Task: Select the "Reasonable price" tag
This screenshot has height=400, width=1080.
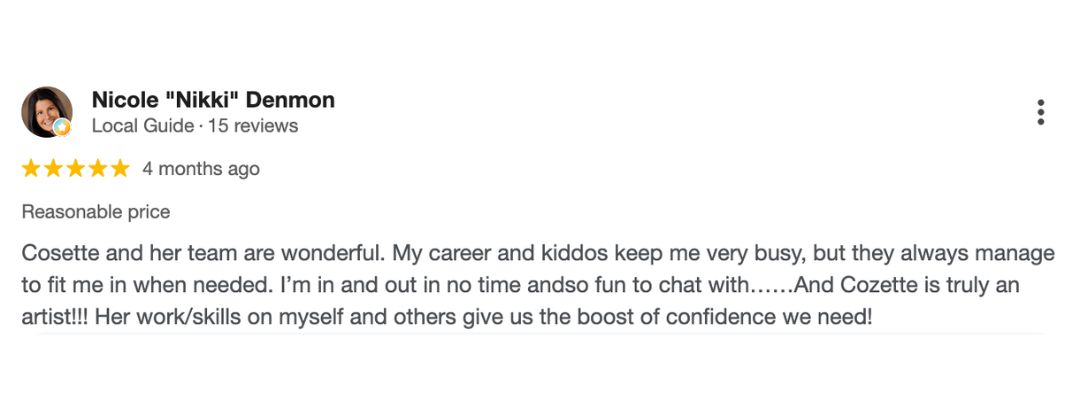Action: coord(96,212)
